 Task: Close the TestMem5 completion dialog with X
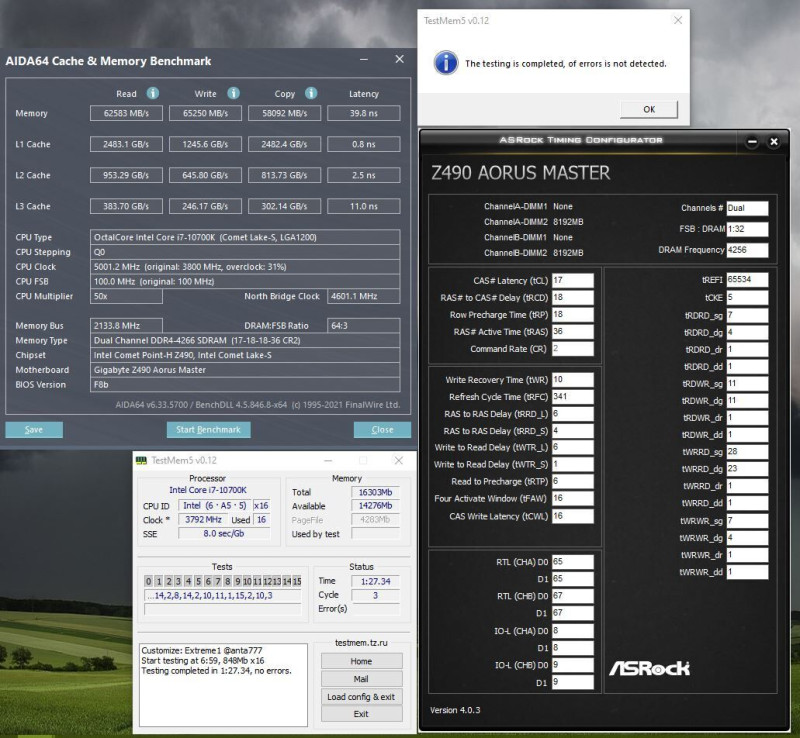(x=678, y=20)
